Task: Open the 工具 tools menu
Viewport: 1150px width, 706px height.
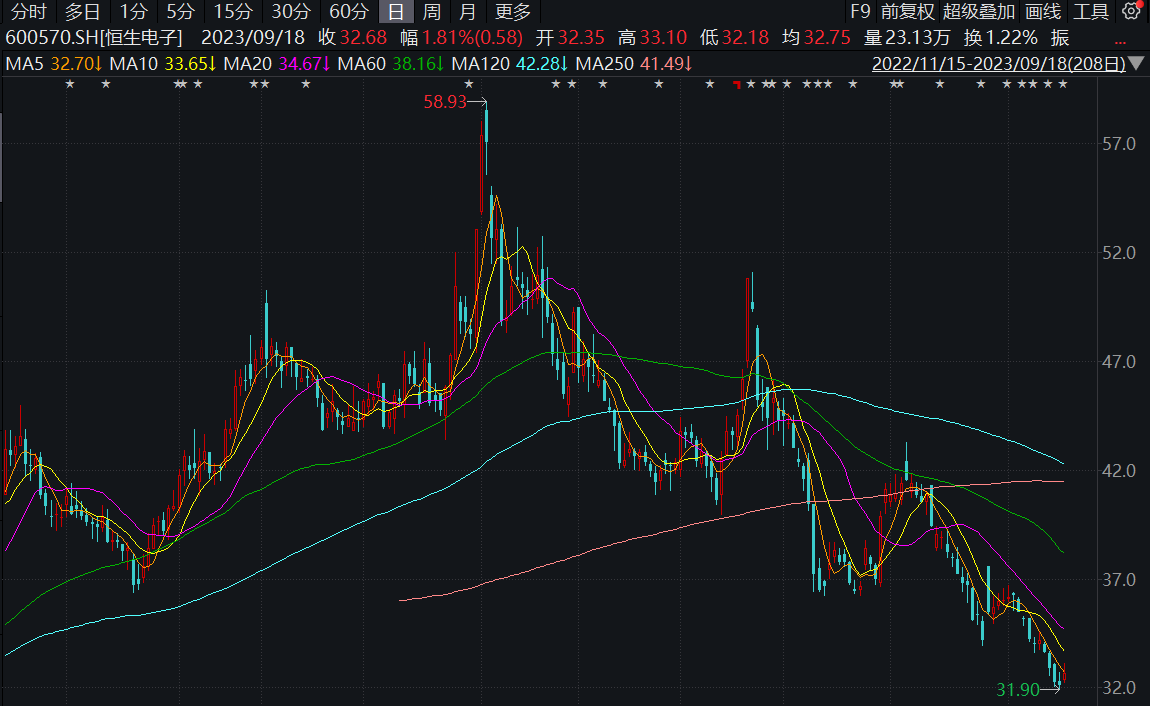Action: click(1091, 12)
